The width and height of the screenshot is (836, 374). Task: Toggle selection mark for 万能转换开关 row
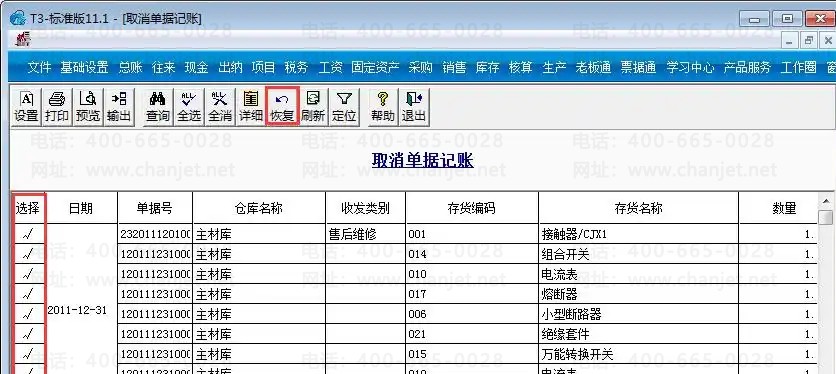tap(28, 354)
